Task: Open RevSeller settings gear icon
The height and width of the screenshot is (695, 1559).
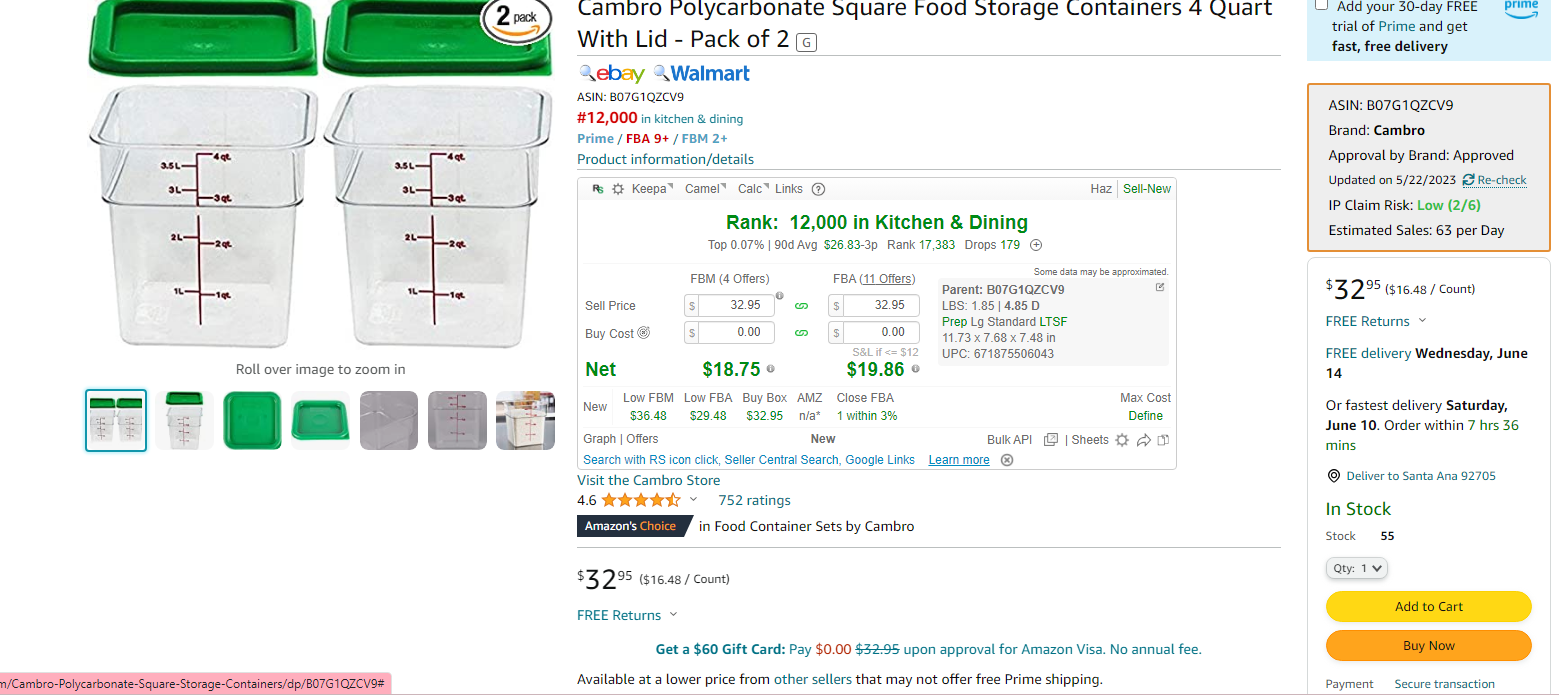Action: 618,189
